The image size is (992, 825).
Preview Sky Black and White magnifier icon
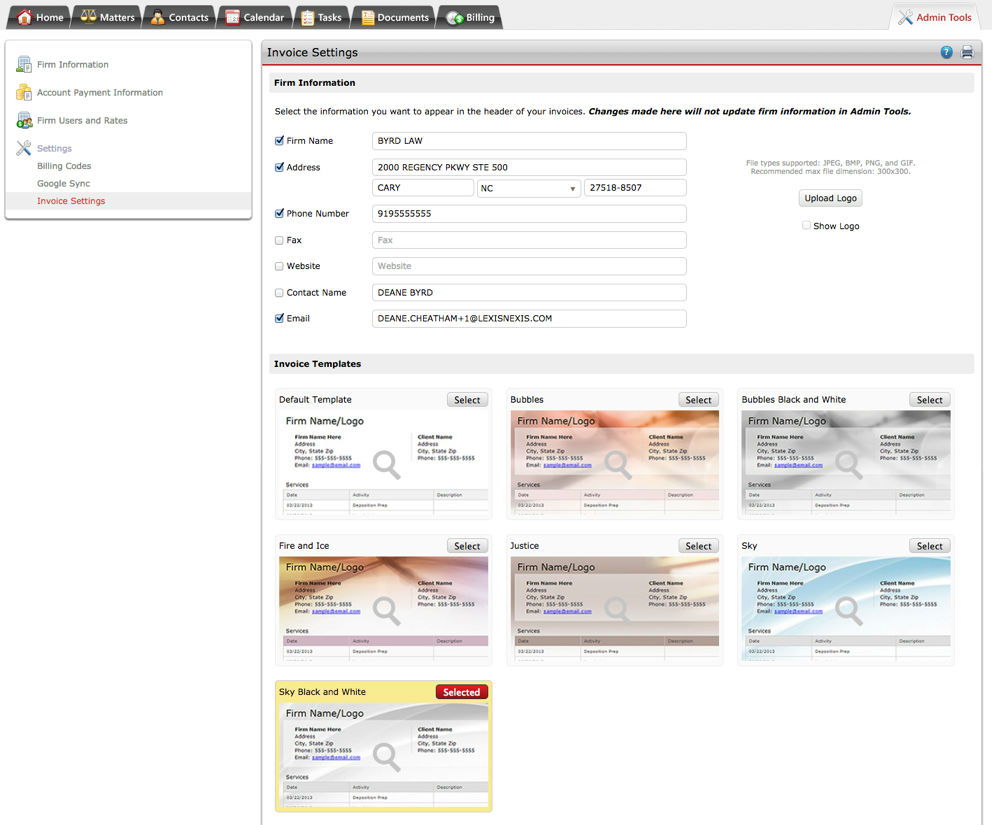pyautogui.click(x=386, y=757)
